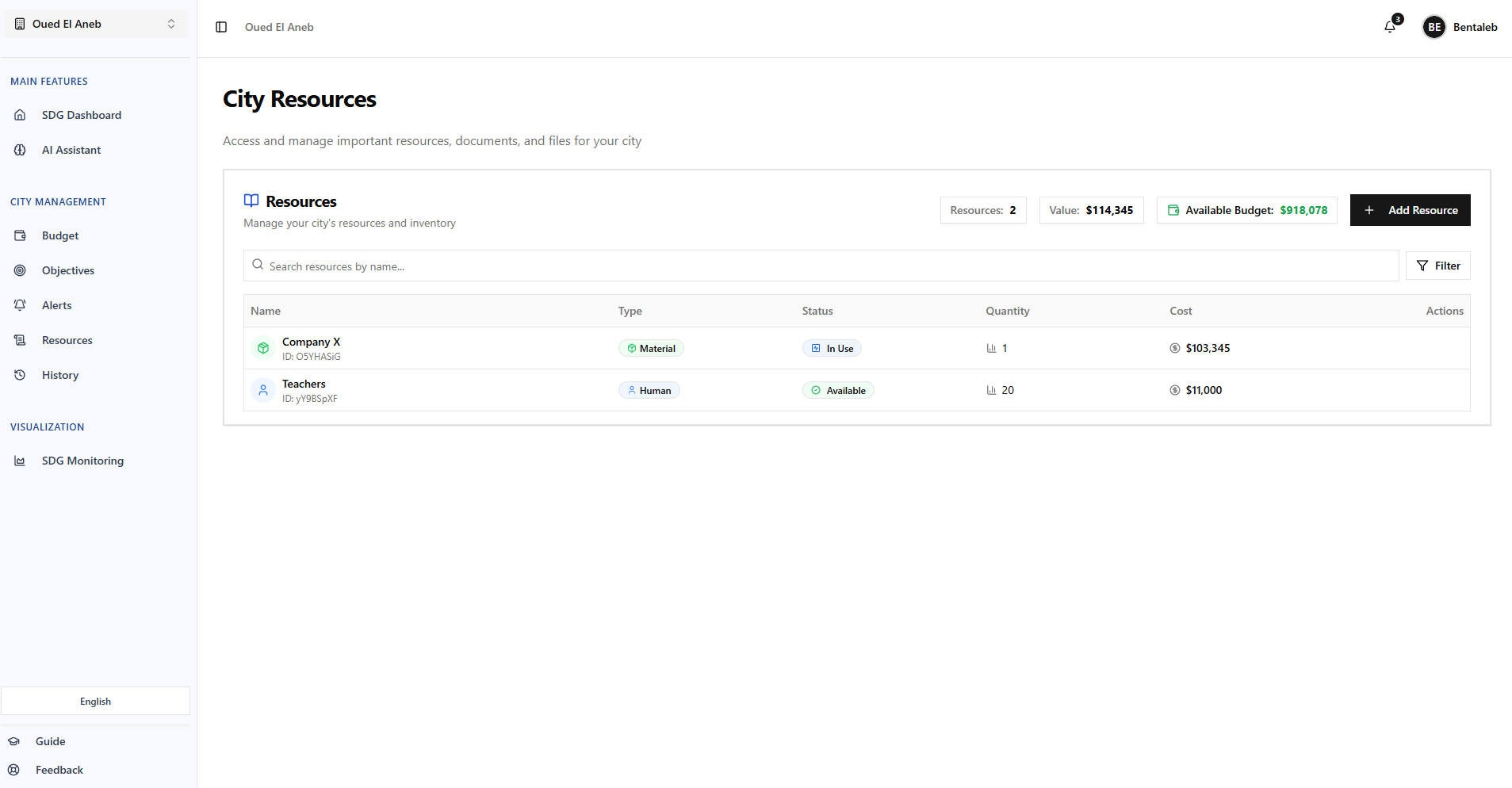Screen dimensions: 1512x788
Task: Click the Add Resource button
Action: (x=1410, y=209)
